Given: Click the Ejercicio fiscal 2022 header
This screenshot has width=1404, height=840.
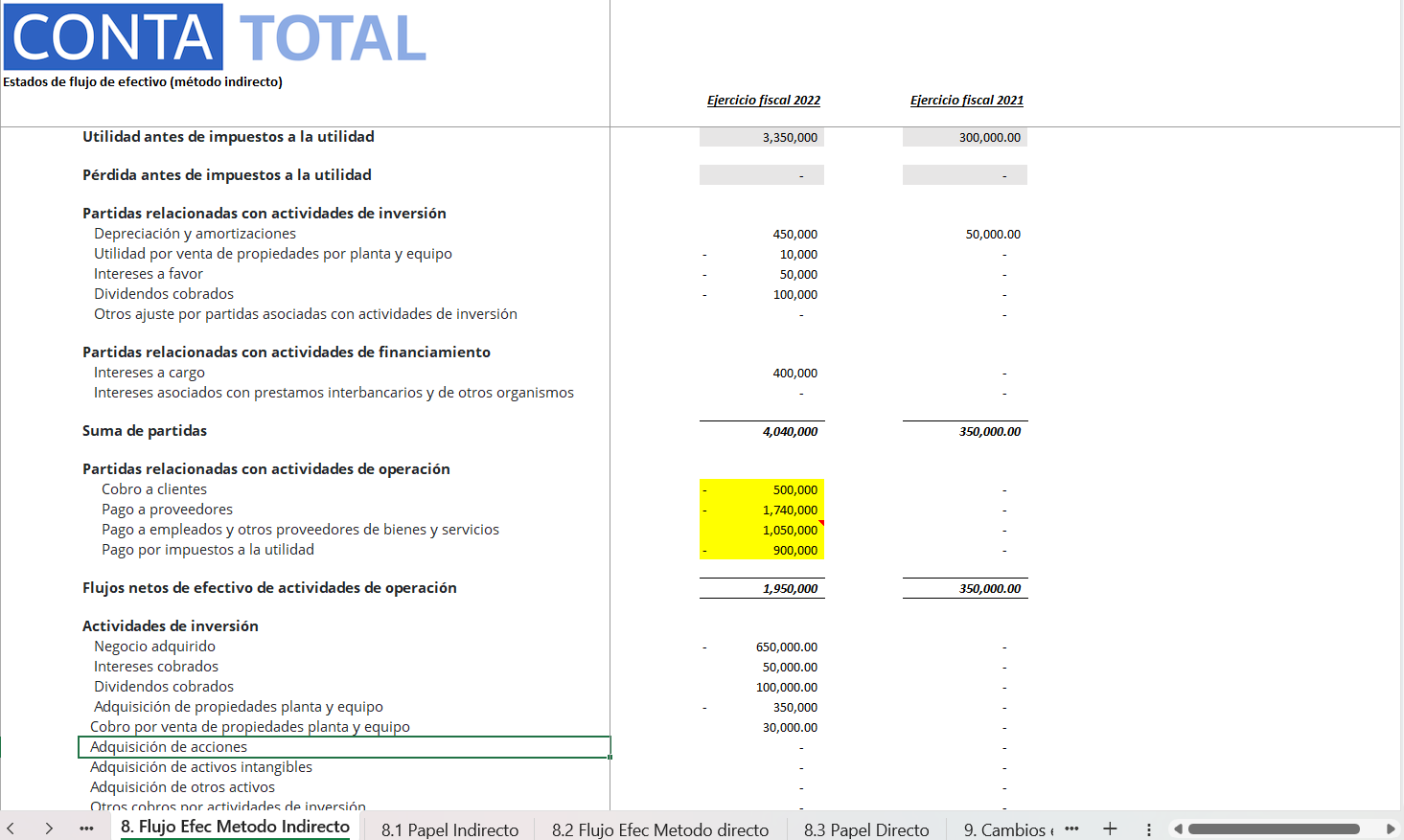Looking at the screenshot, I should (x=763, y=101).
